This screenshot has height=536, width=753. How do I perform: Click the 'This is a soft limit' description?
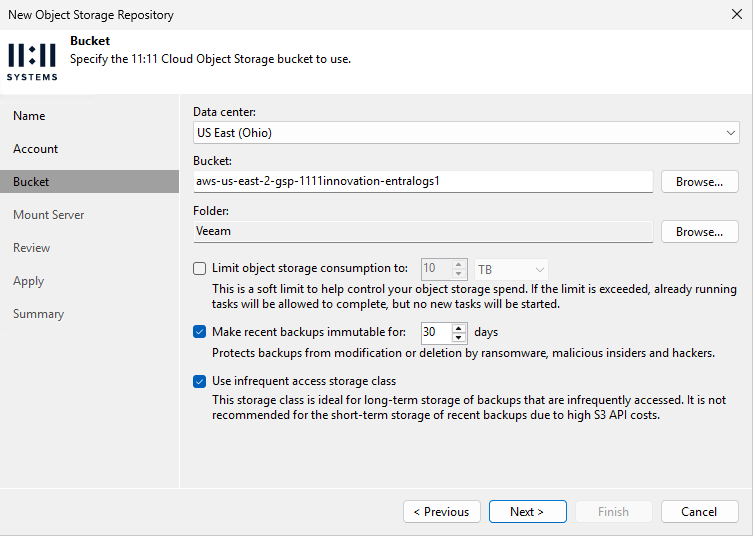474,296
